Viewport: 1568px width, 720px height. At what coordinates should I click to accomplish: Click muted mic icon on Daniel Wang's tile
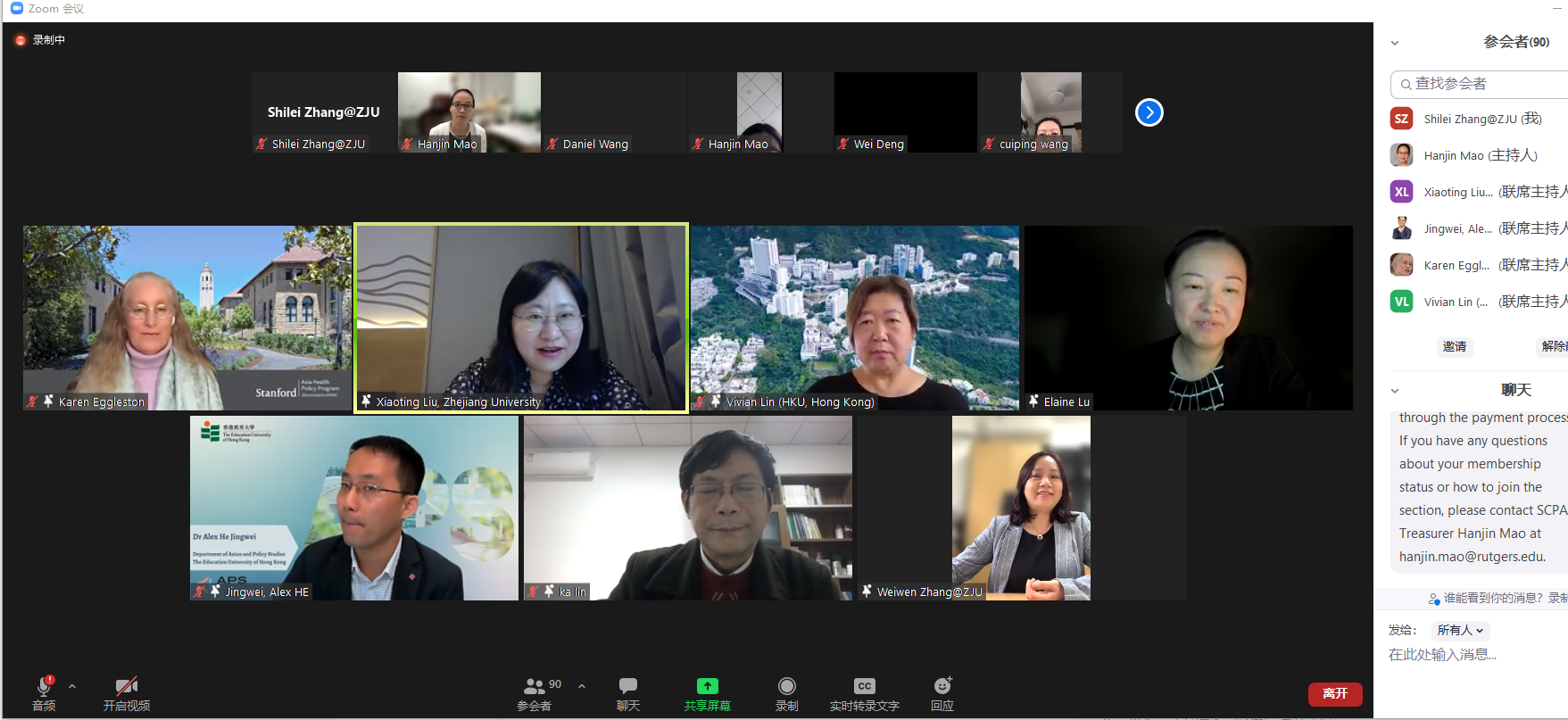pyautogui.click(x=553, y=144)
